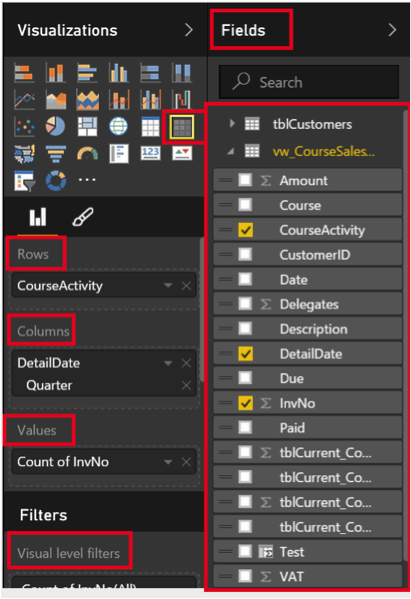Select the clustered column chart visual
Viewport: 411px width, 599px height.
[119, 73]
